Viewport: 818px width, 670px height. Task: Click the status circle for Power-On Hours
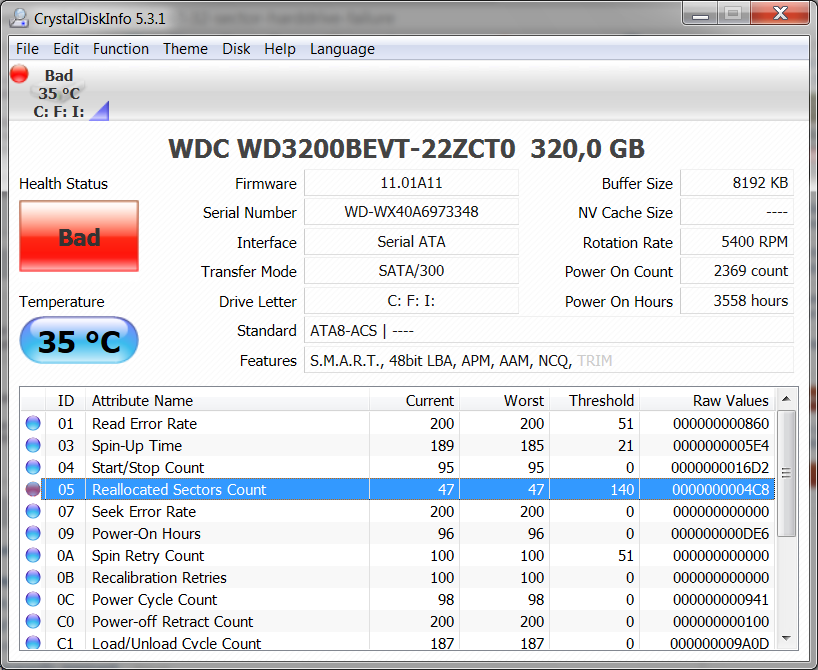[x=33, y=533]
